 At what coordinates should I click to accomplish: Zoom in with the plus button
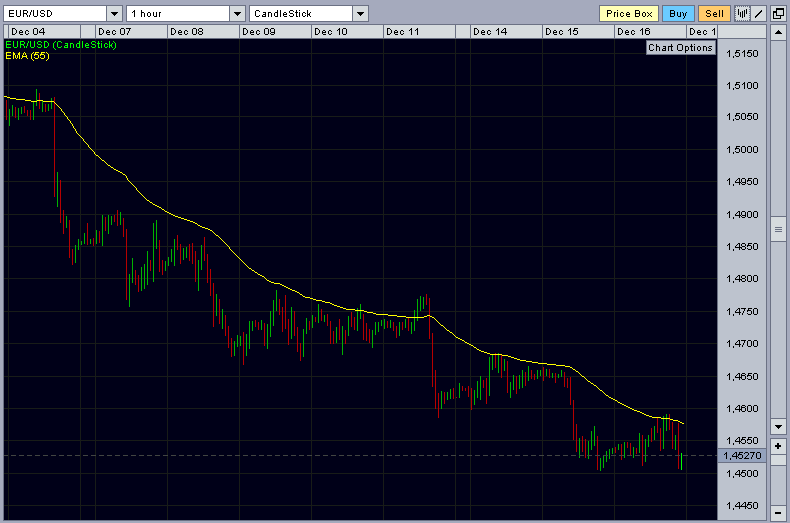coord(778,446)
